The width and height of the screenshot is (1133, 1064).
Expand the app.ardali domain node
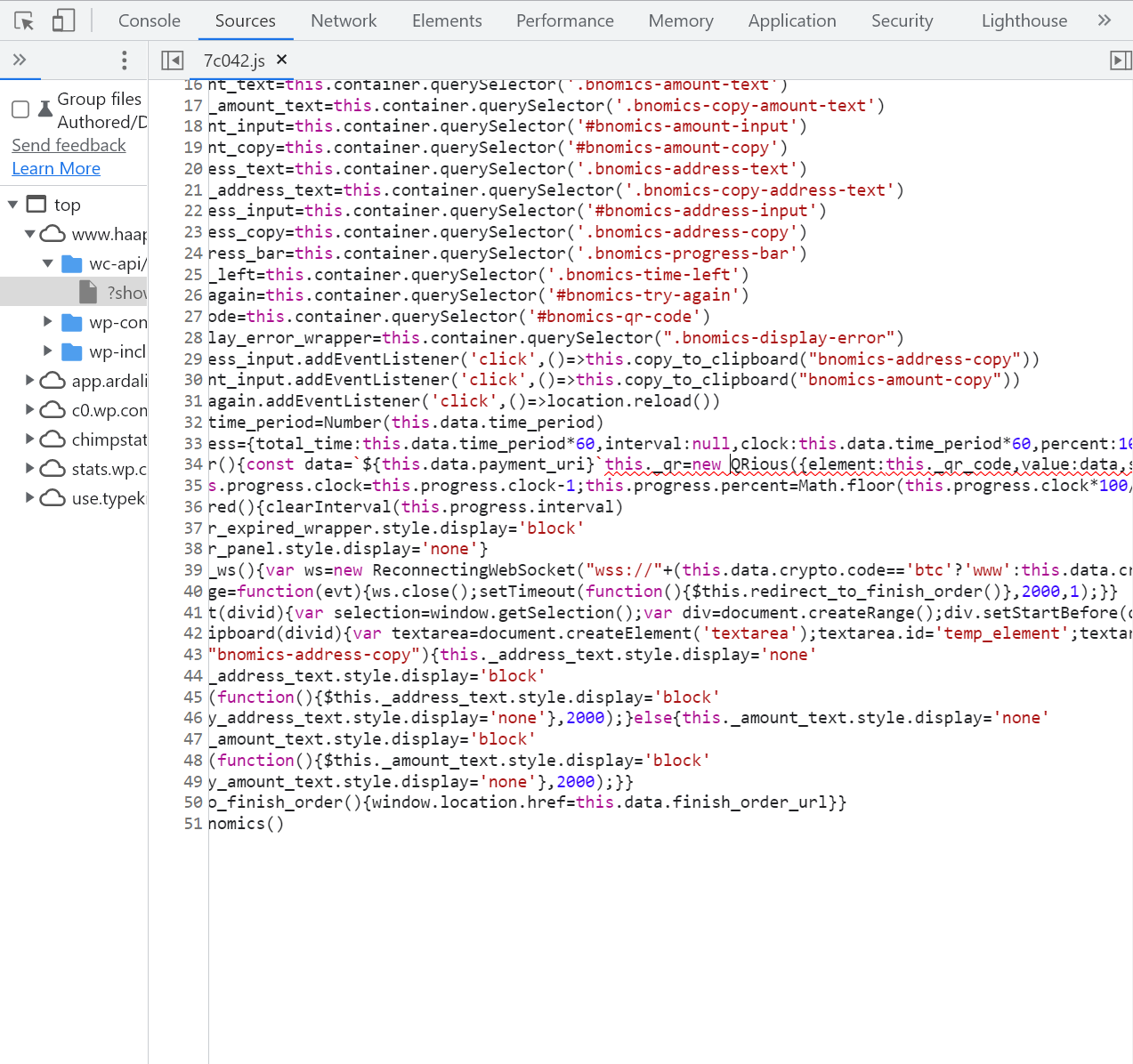point(30,381)
